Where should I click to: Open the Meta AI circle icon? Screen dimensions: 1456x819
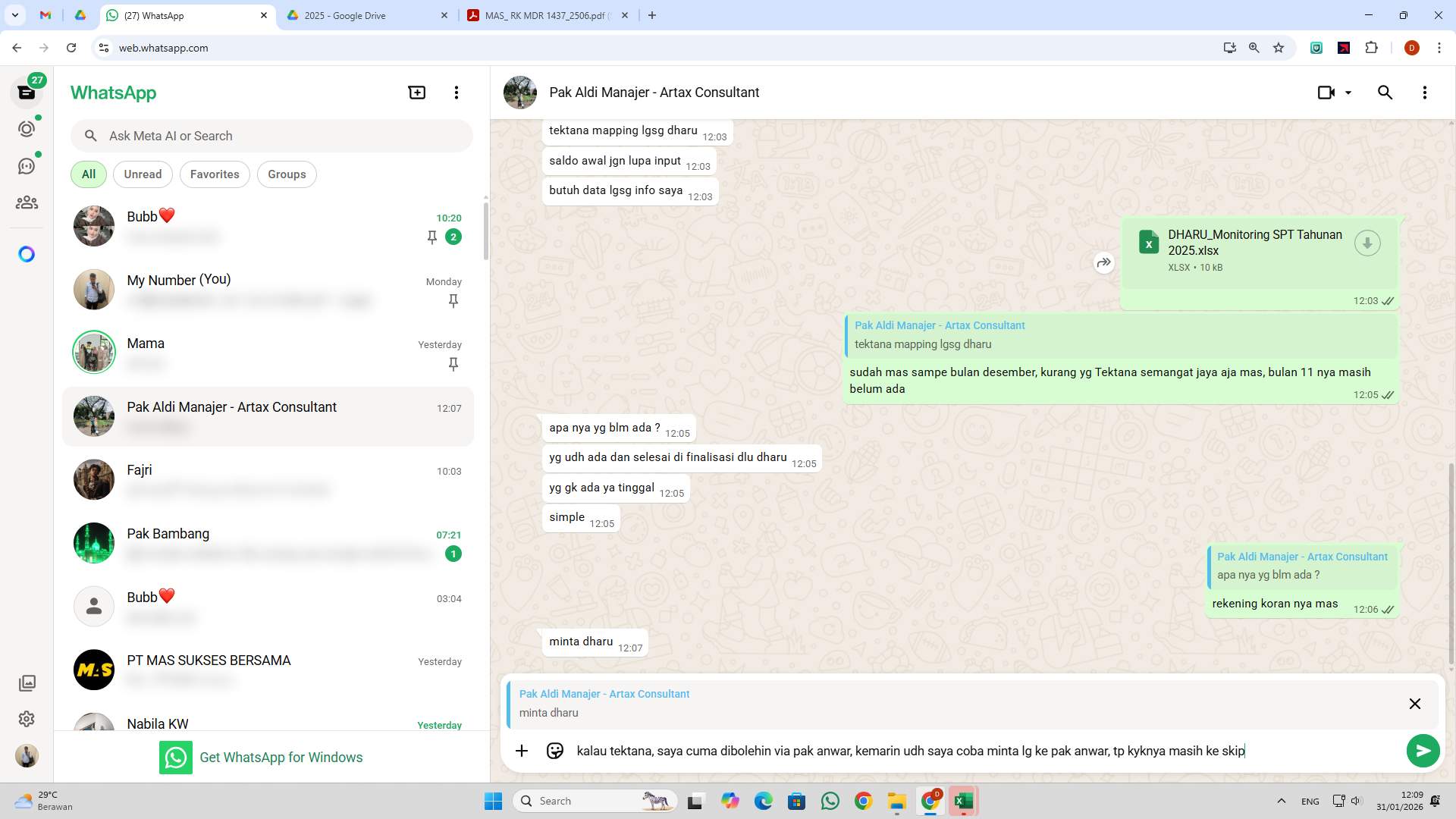[x=27, y=254]
